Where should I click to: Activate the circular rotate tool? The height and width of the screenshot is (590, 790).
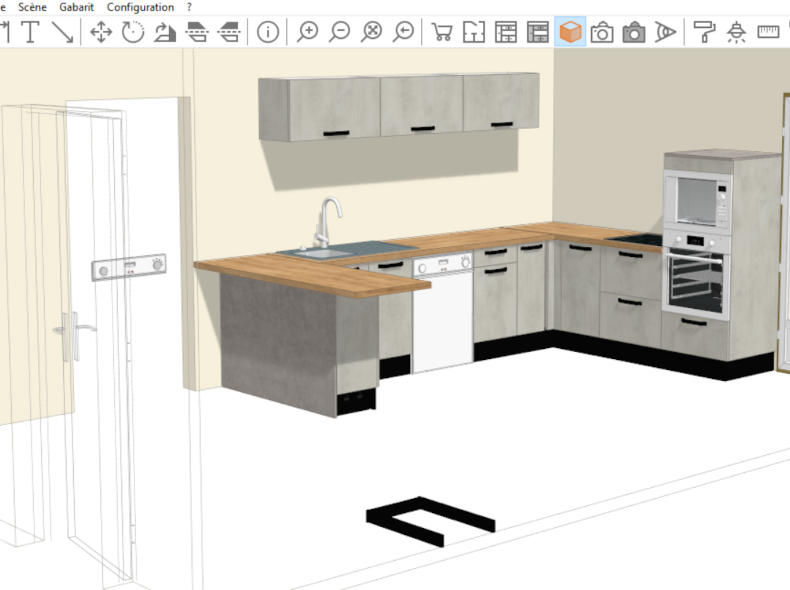133,32
